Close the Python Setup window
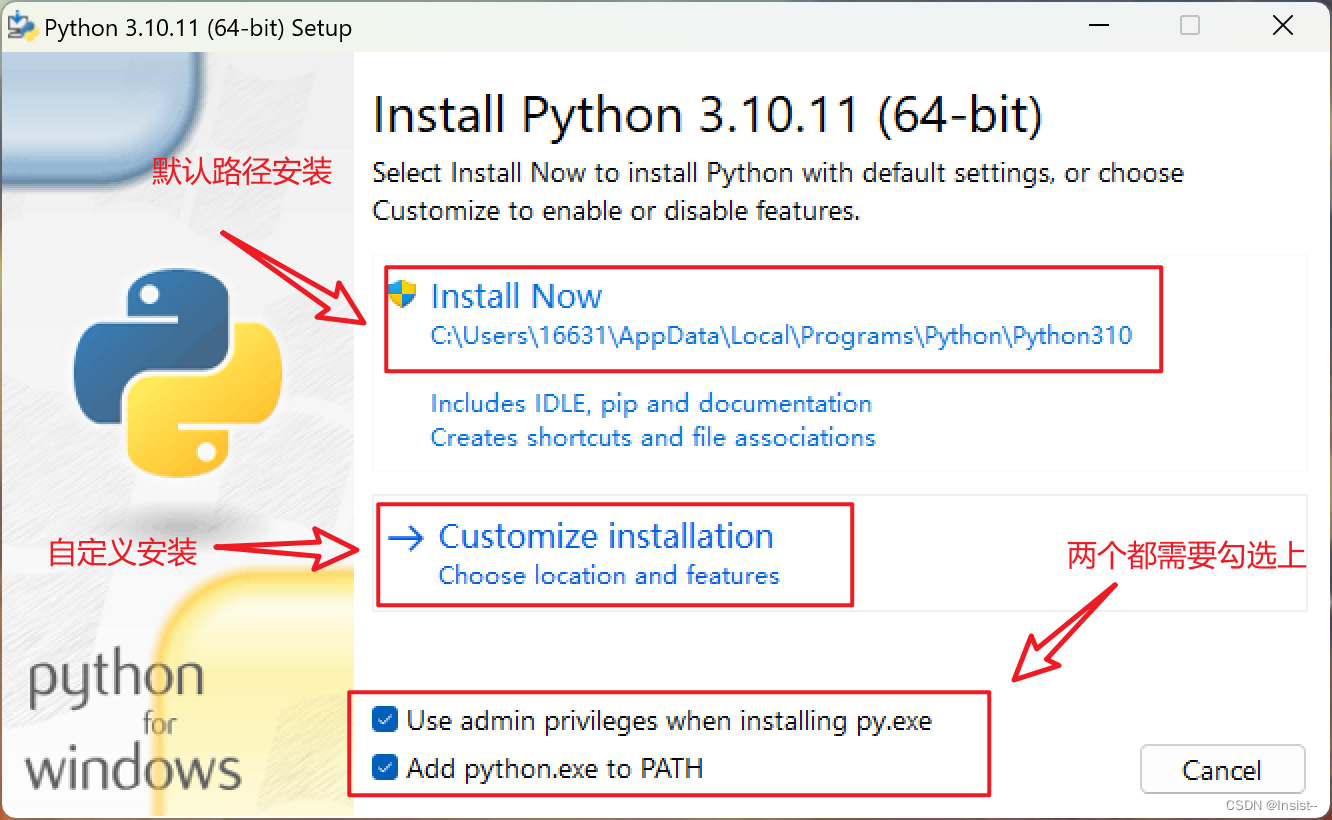Image resolution: width=1332 pixels, height=820 pixels. [x=1283, y=27]
